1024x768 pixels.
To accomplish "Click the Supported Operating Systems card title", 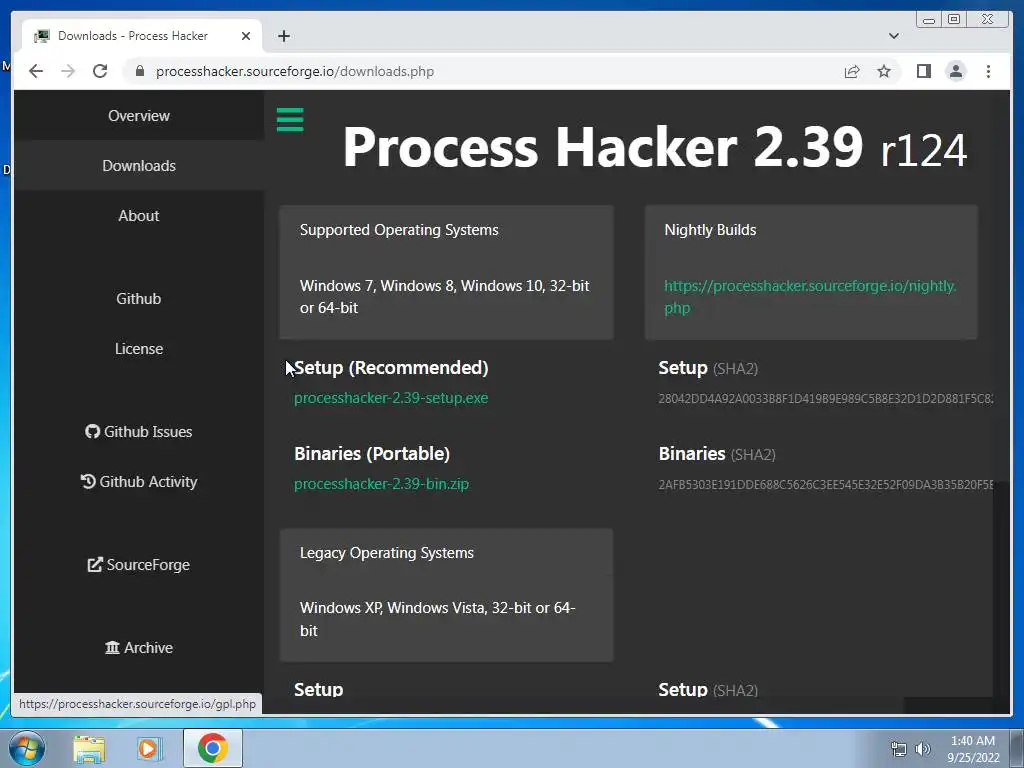I will click(399, 230).
